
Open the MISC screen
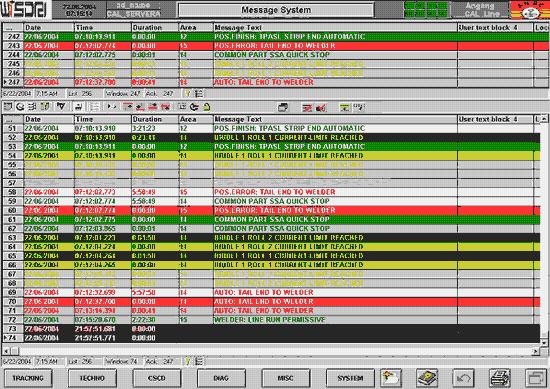(286, 378)
